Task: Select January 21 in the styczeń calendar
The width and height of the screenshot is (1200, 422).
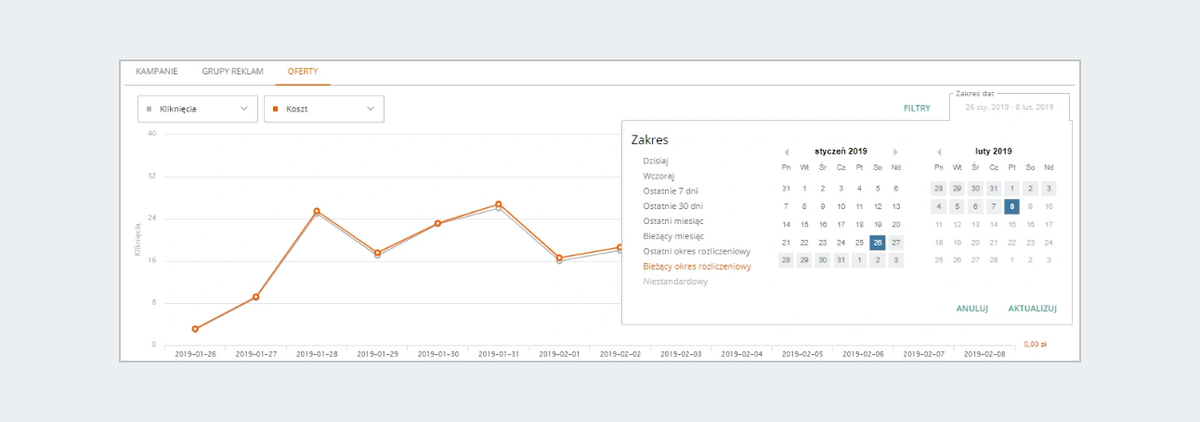Action: [786, 242]
